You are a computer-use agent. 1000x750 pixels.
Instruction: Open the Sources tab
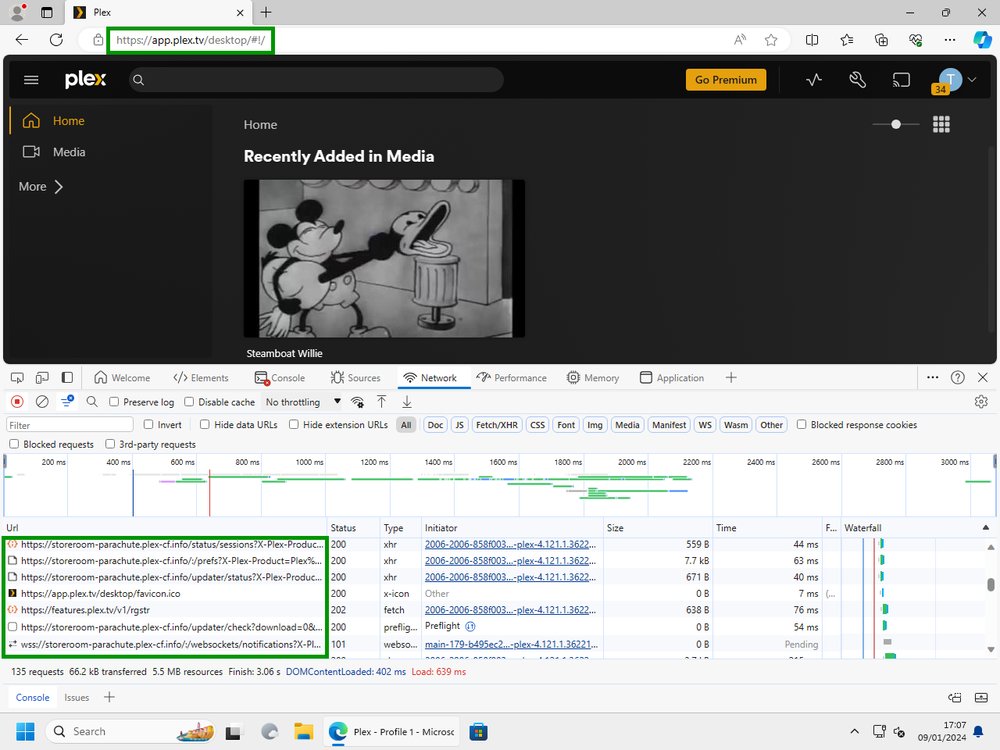[x=355, y=378]
